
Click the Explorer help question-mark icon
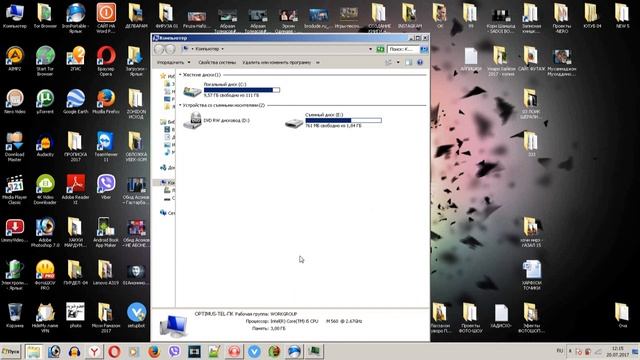pyautogui.click(x=420, y=62)
